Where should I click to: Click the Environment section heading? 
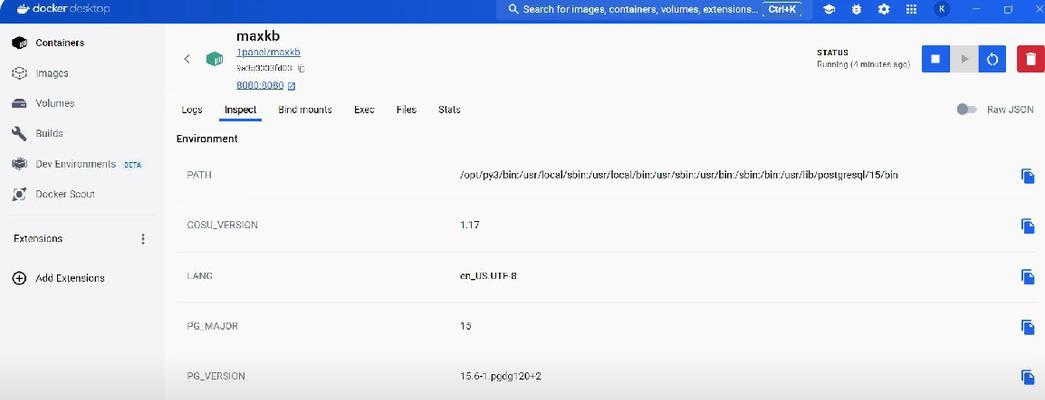(207, 139)
